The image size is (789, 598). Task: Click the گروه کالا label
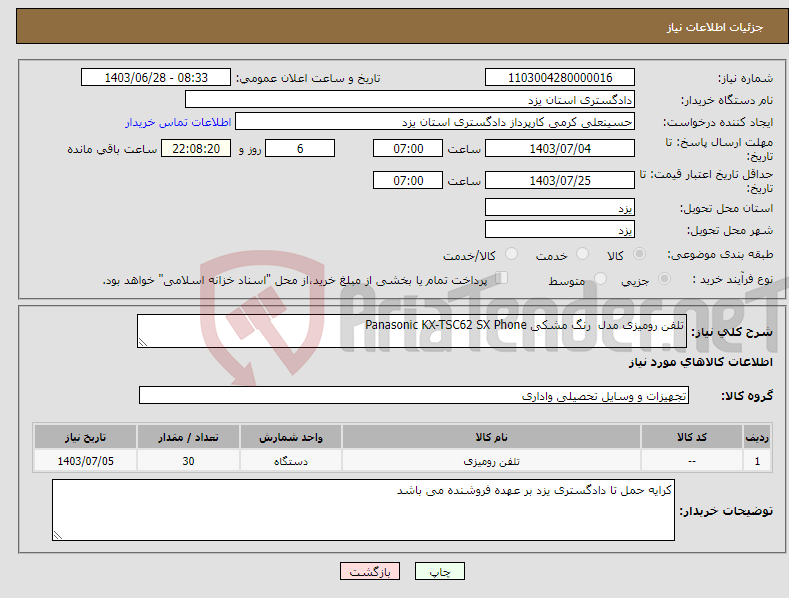click(x=747, y=396)
